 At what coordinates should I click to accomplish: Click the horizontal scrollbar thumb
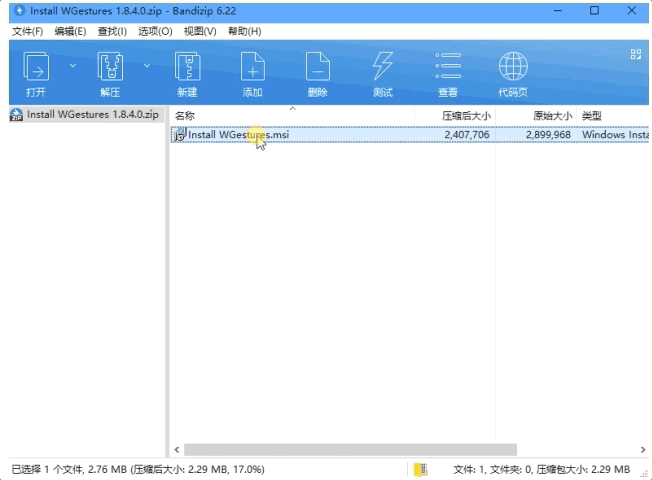tap(350, 450)
